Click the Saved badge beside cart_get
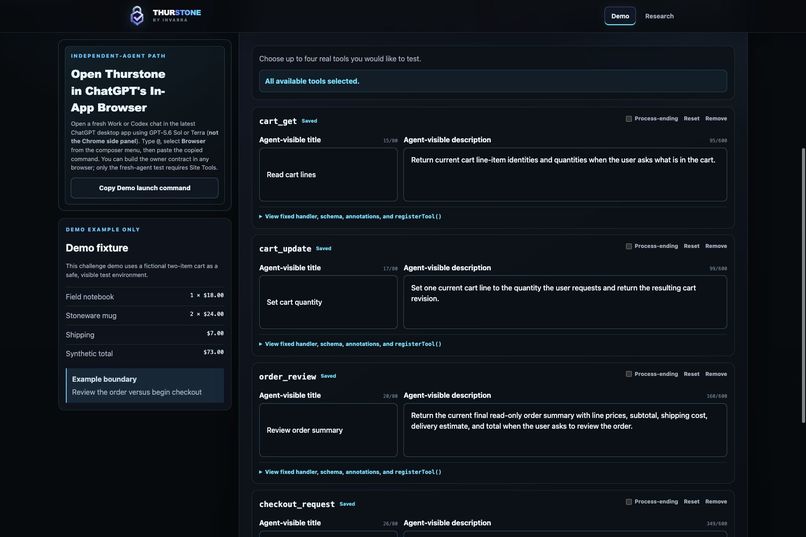 pos(309,121)
